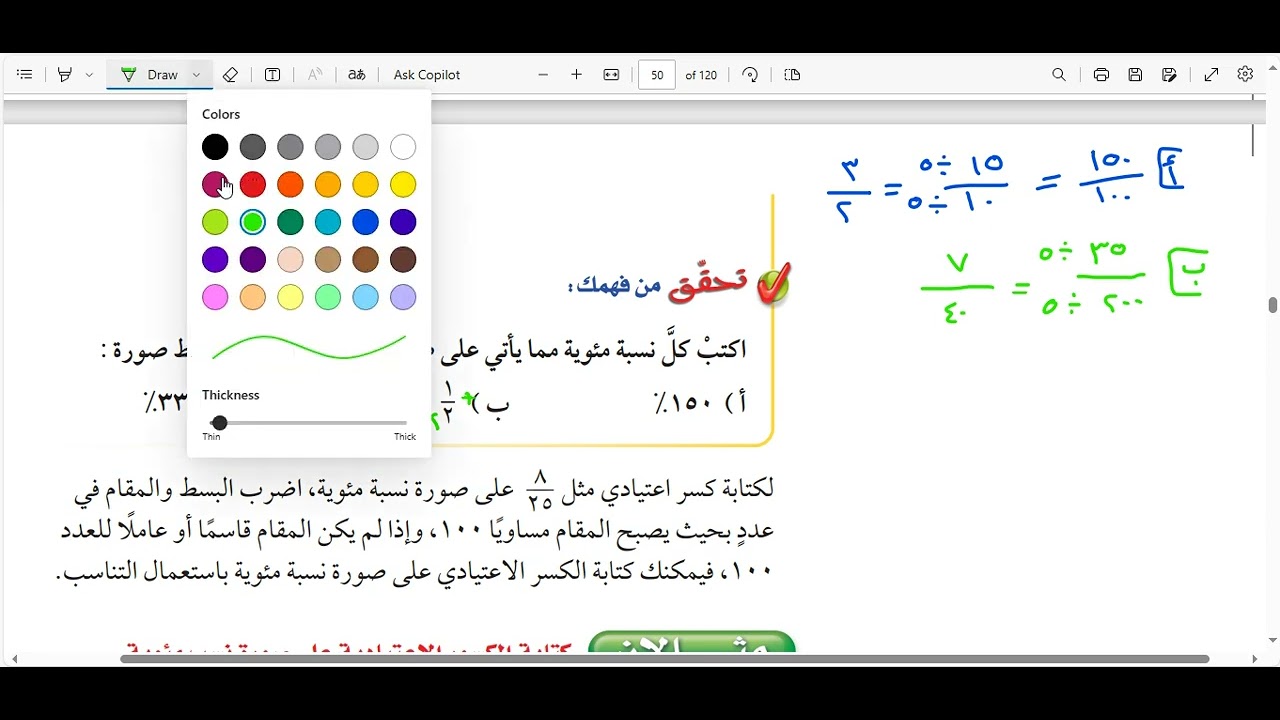This screenshot has height=720, width=1280.
Task: Open the search in document tool
Action: pyautogui.click(x=1059, y=75)
